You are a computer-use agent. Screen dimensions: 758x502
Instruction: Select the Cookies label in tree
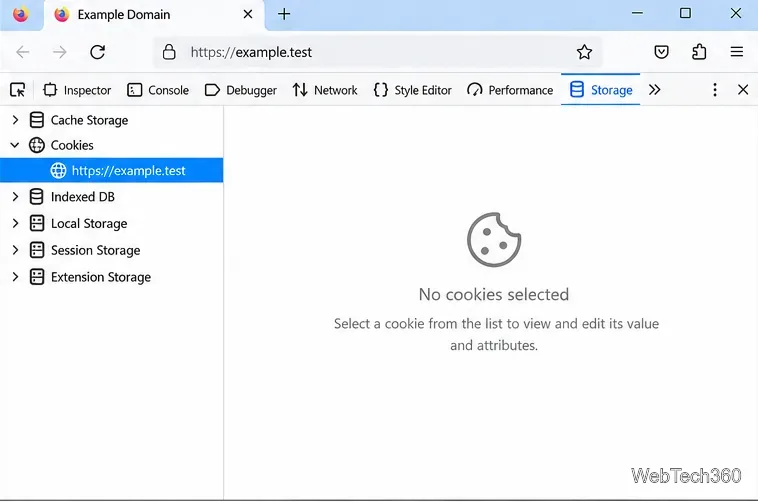point(72,145)
